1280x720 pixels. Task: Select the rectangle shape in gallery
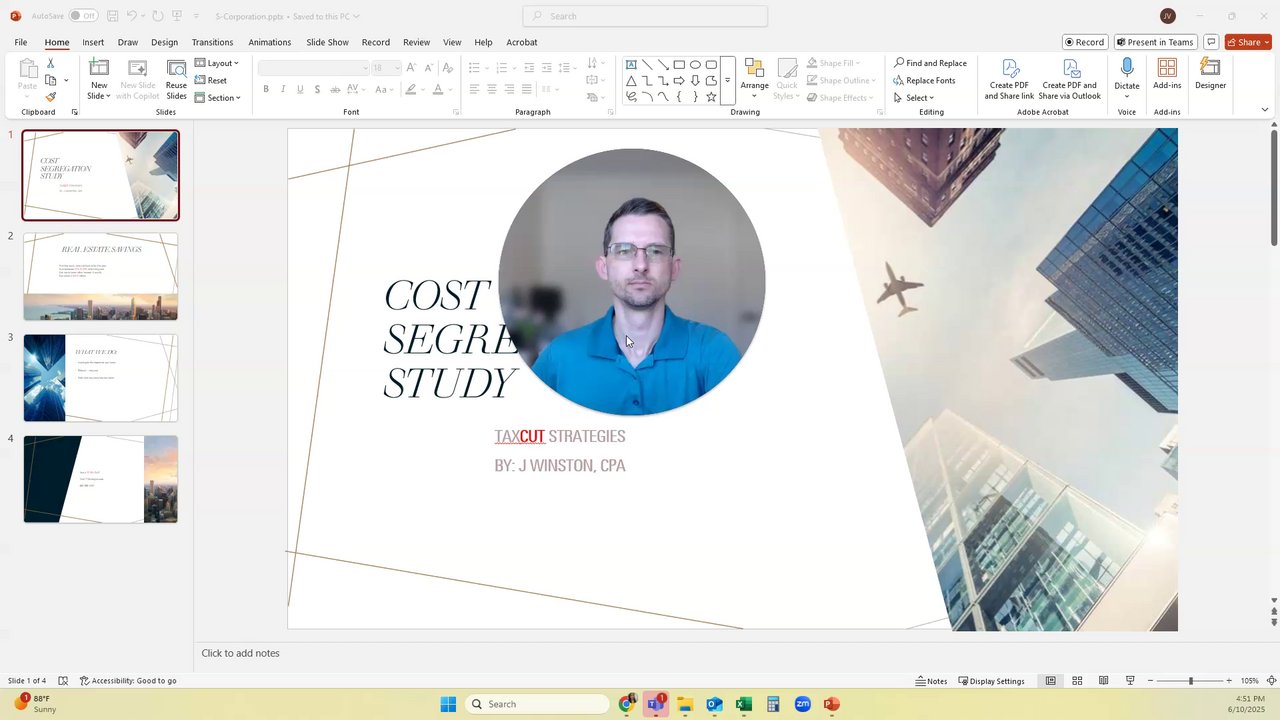tap(679, 64)
